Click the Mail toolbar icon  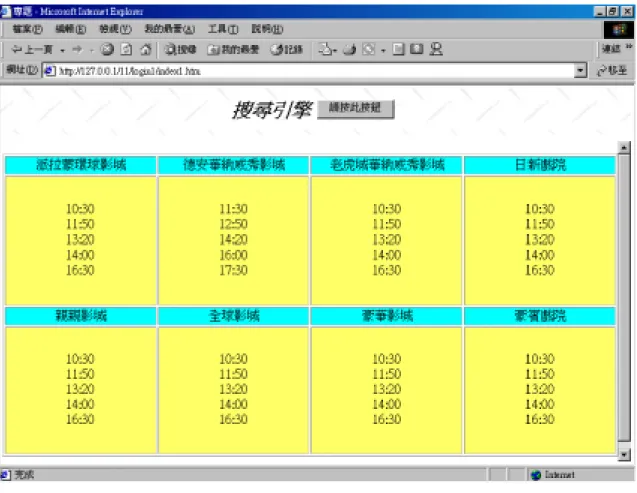[327, 50]
